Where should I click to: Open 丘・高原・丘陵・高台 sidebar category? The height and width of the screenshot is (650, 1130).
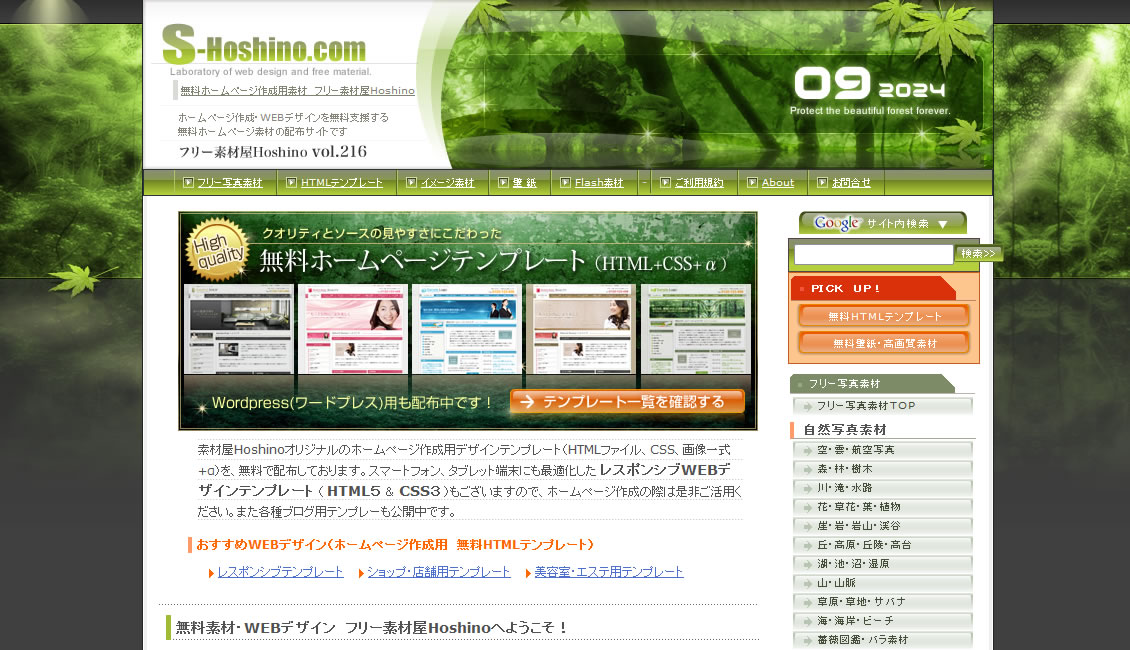(883, 545)
